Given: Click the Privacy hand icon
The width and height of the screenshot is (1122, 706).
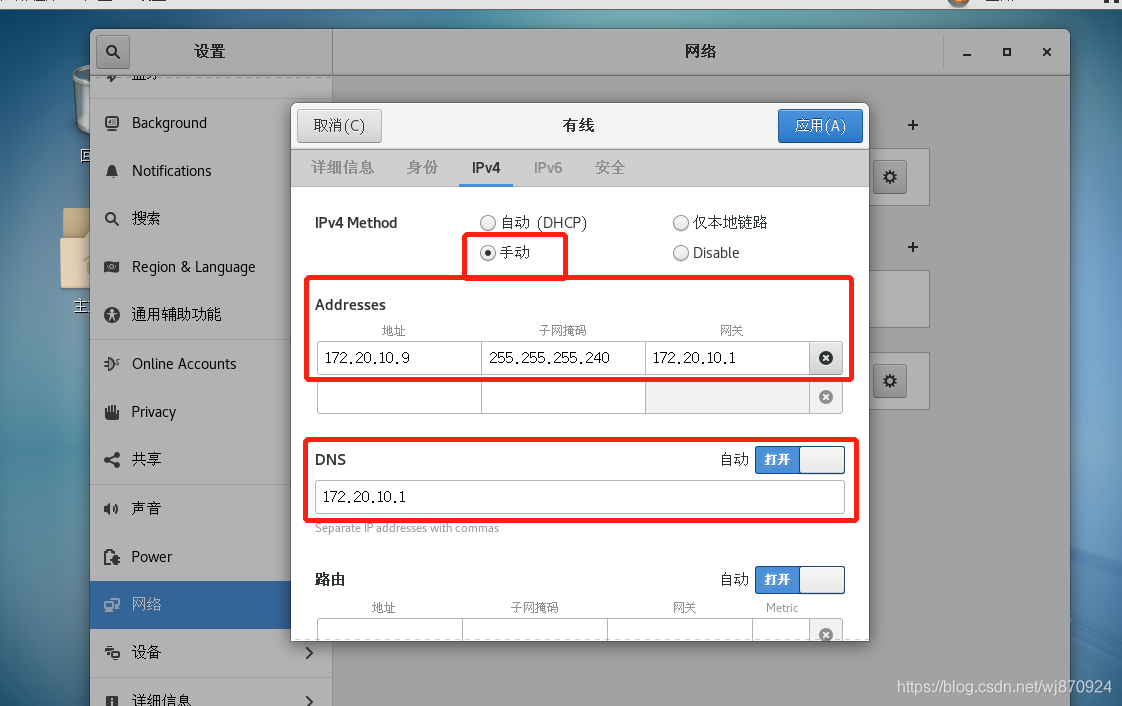Looking at the screenshot, I should point(112,412).
